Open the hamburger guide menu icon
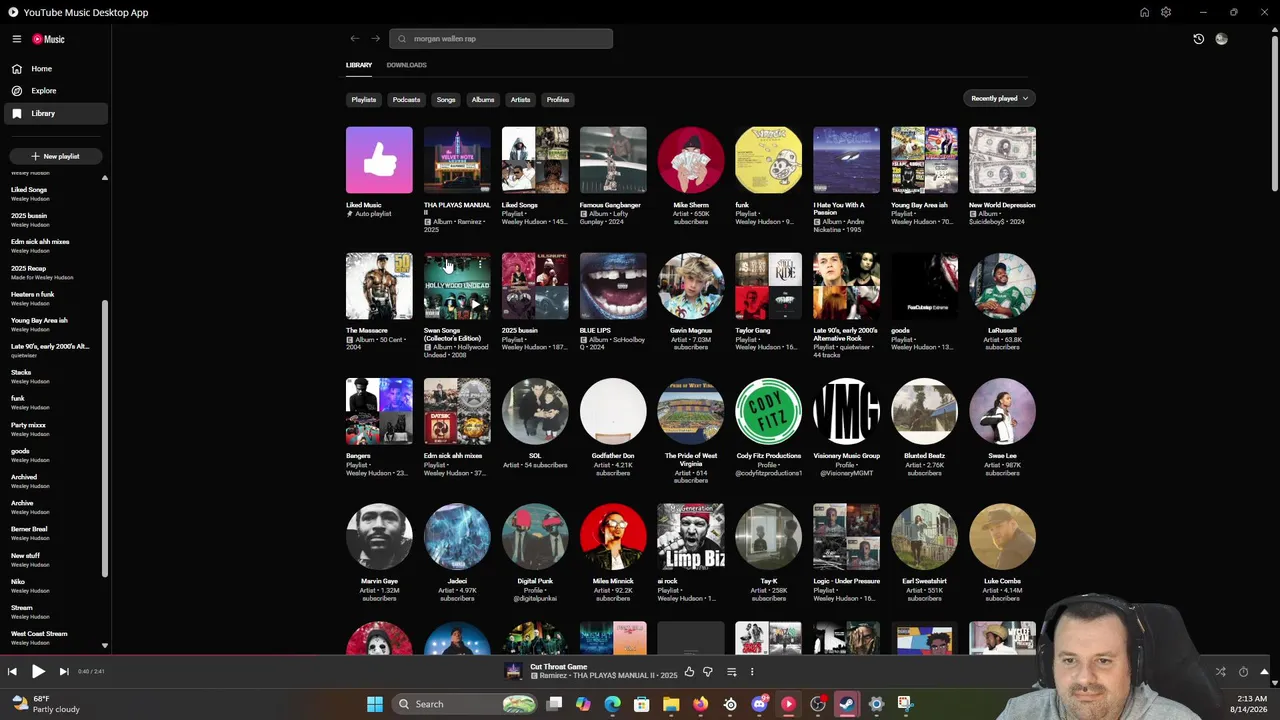The height and width of the screenshot is (720, 1280). 17,39
